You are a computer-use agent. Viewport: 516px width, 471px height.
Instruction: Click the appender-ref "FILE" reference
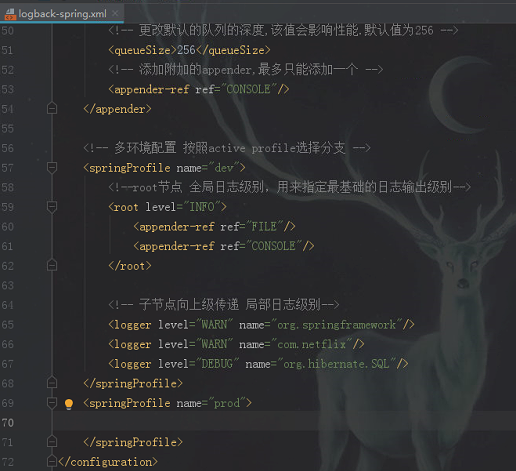(264, 227)
